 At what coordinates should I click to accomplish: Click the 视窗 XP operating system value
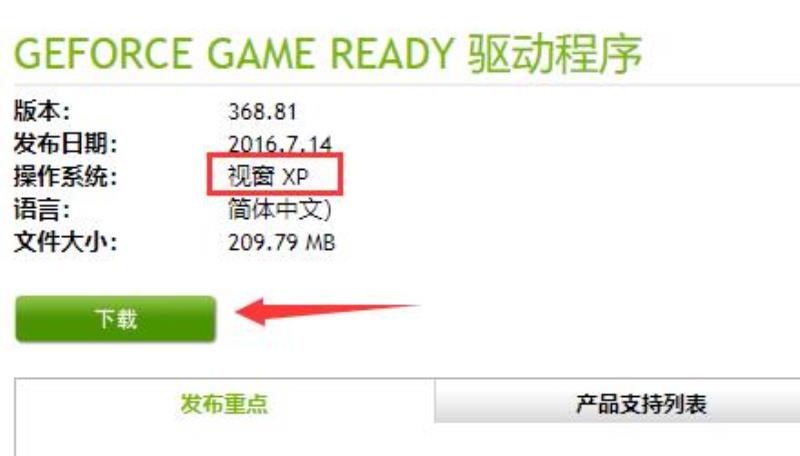268,176
